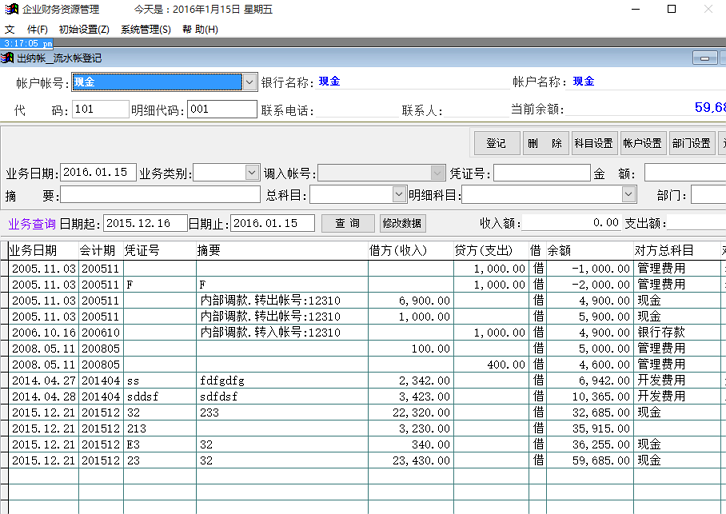Click the 业务查询 label
The height and width of the screenshot is (514, 726).
tap(31, 224)
